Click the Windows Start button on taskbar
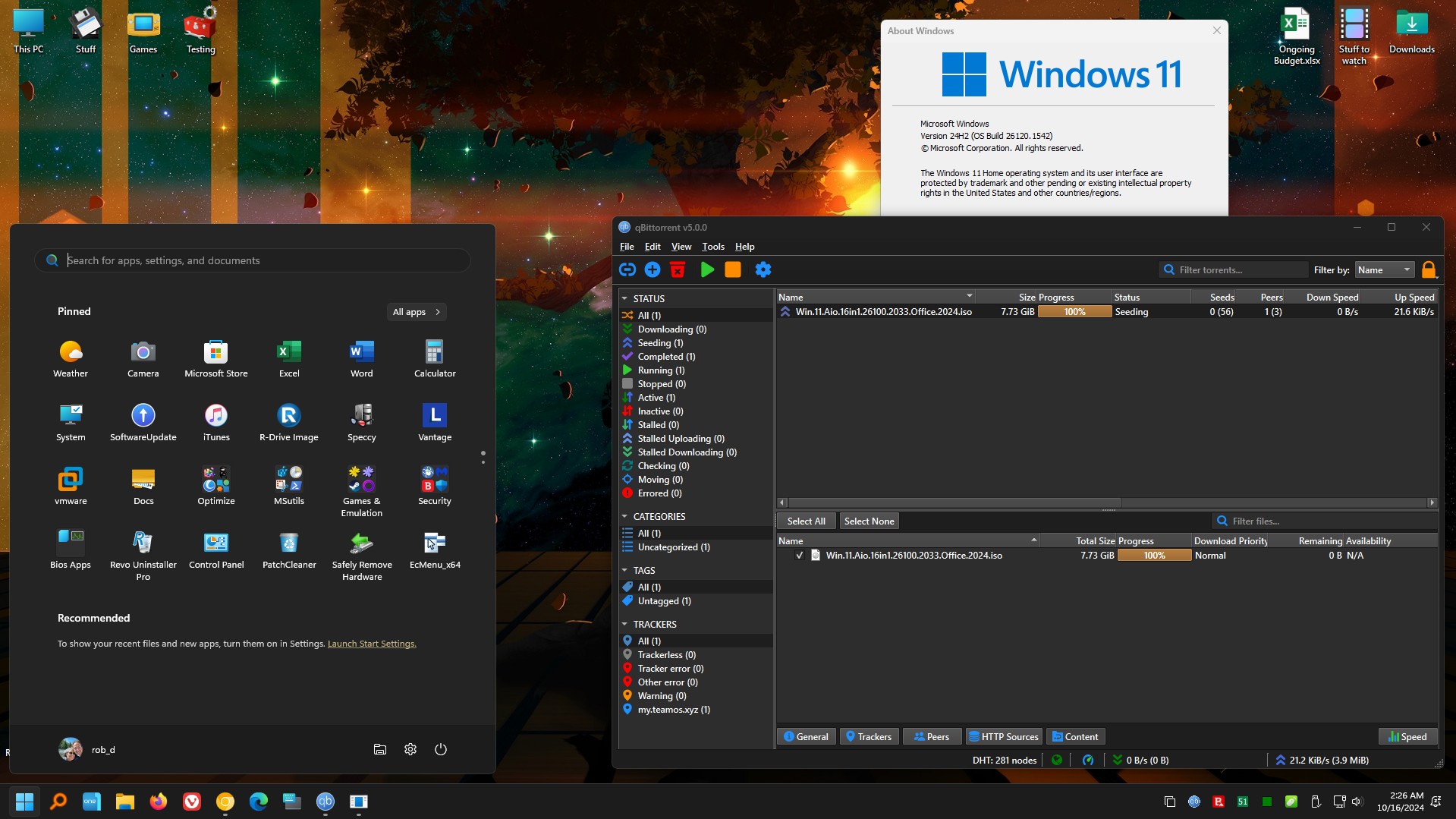1456x819 pixels. point(24,802)
